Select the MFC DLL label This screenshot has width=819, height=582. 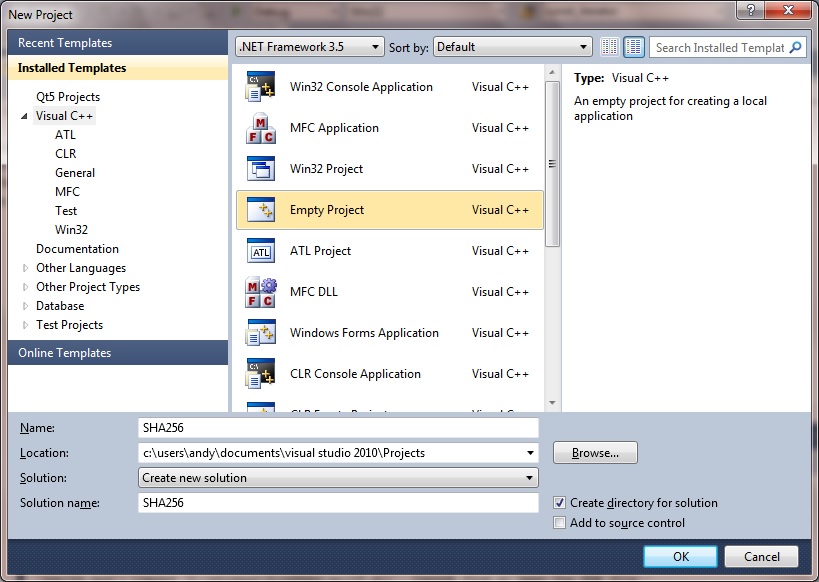point(314,292)
